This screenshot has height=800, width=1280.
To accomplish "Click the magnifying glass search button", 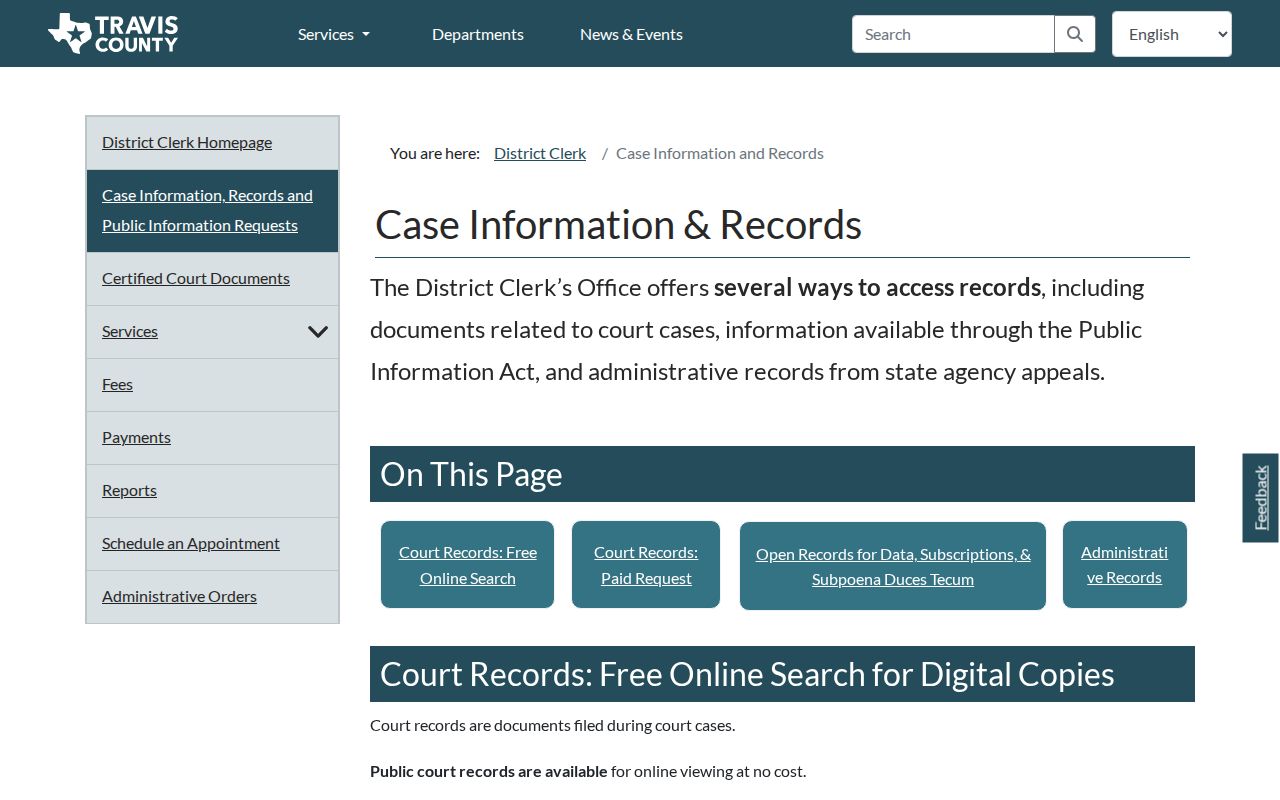I will tap(1075, 34).
